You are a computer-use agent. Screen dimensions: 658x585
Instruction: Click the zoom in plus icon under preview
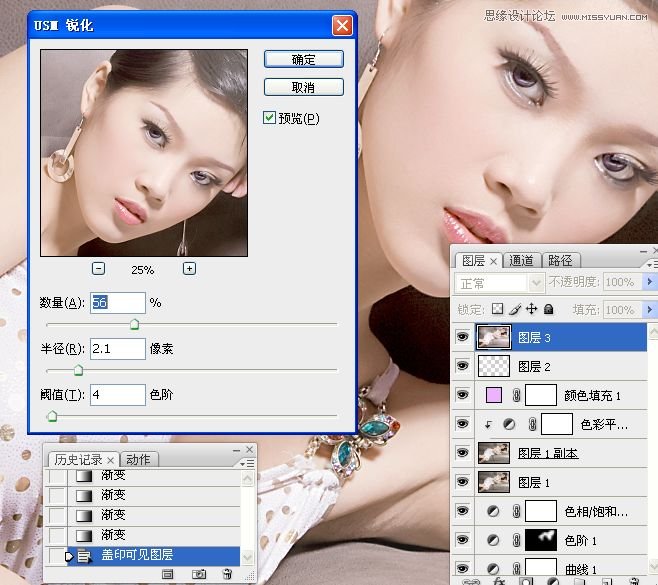tap(189, 268)
